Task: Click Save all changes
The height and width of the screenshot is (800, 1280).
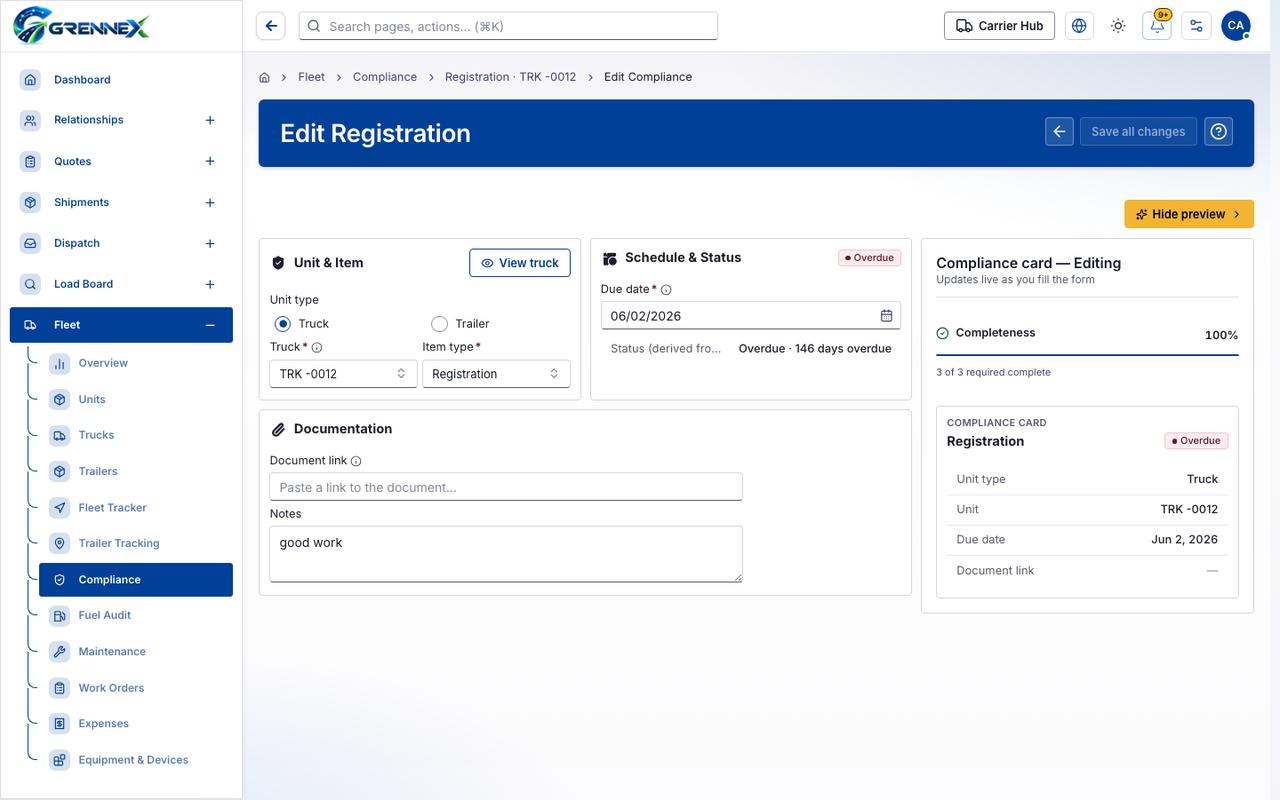Action: [x=1138, y=131]
